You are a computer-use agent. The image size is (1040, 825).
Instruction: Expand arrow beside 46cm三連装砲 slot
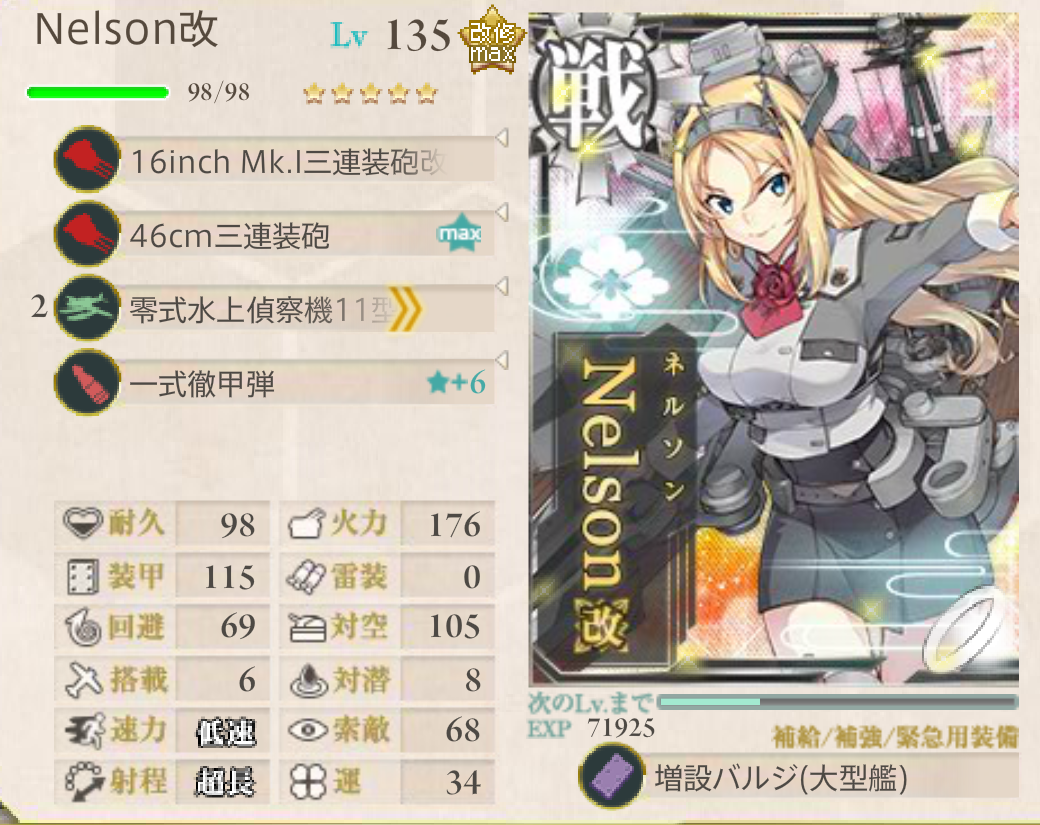tap(502, 212)
